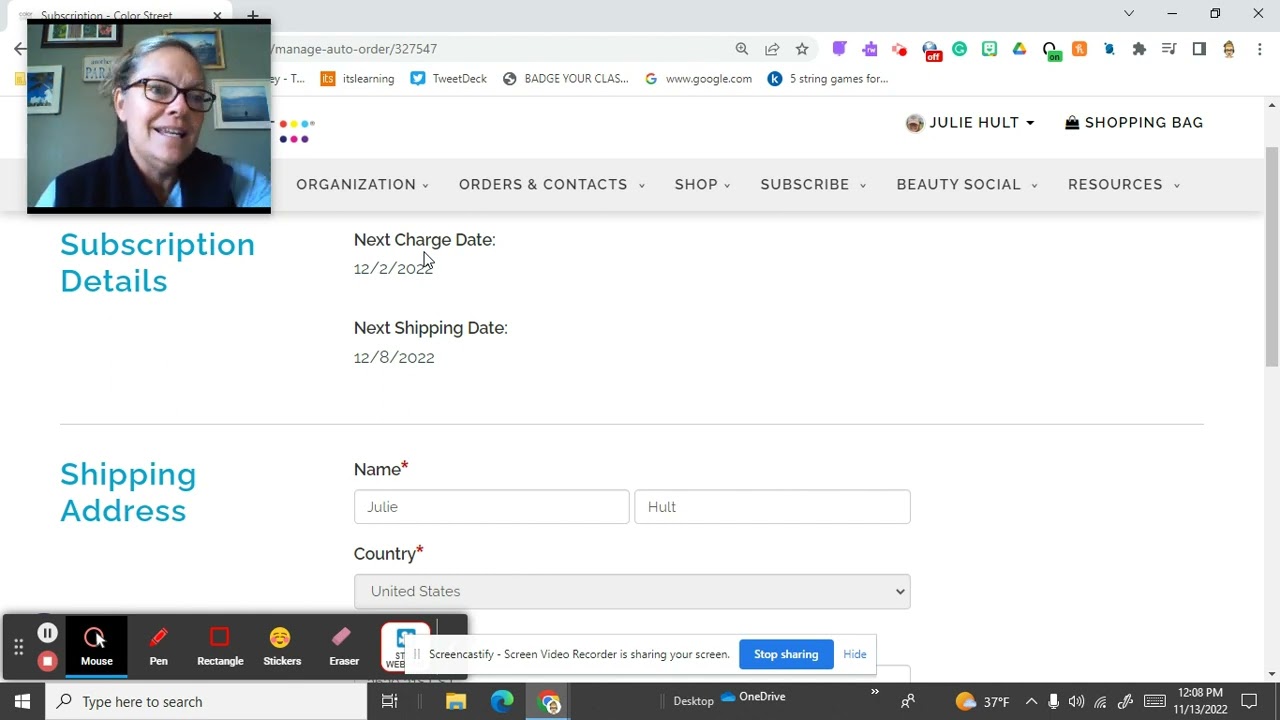Screen dimensions: 1280x720
Task: Select the Pen annotation tool
Action: coord(158,647)
